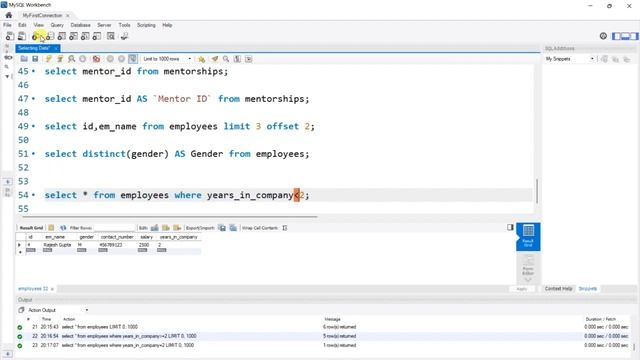Screen dimensions: 640x360
Task: Open the Tools menu
Action: [x=124, y=25]
